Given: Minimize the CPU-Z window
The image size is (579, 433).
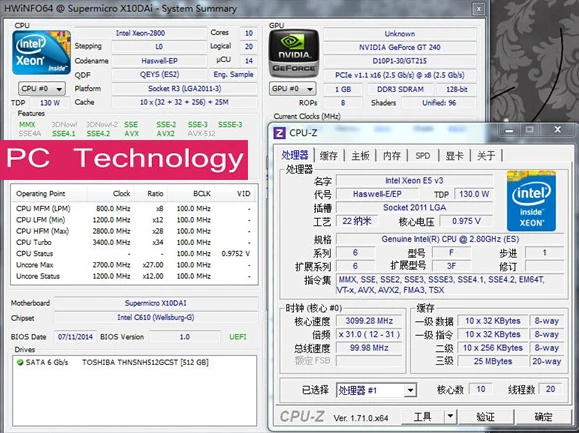Looking at the screenshot, I should coord(510,130).
